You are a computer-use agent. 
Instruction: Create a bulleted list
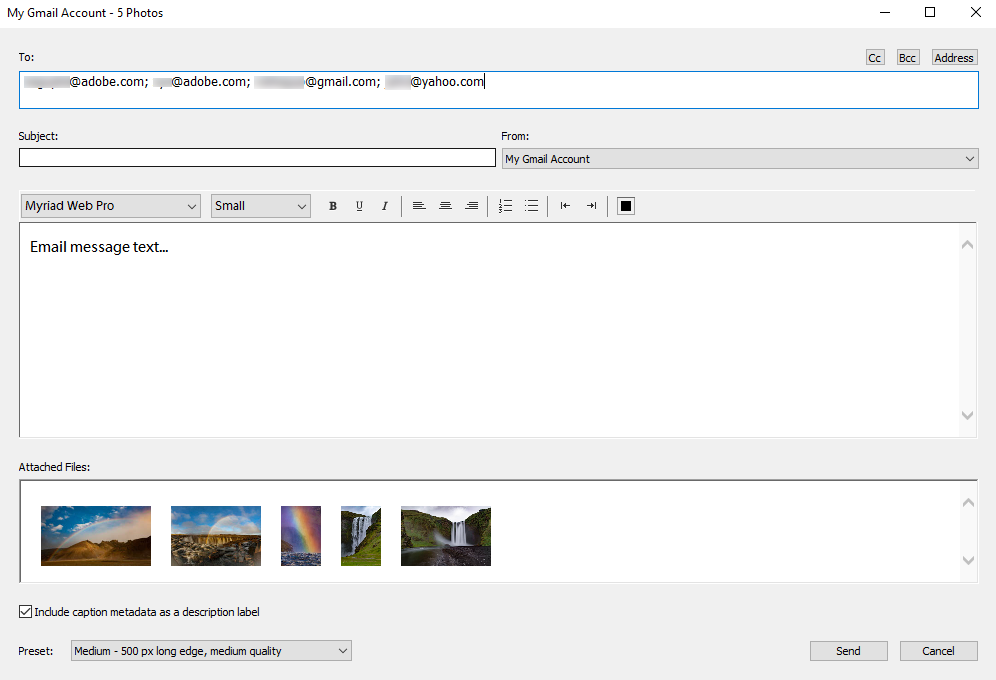click(x=531, y=206)
